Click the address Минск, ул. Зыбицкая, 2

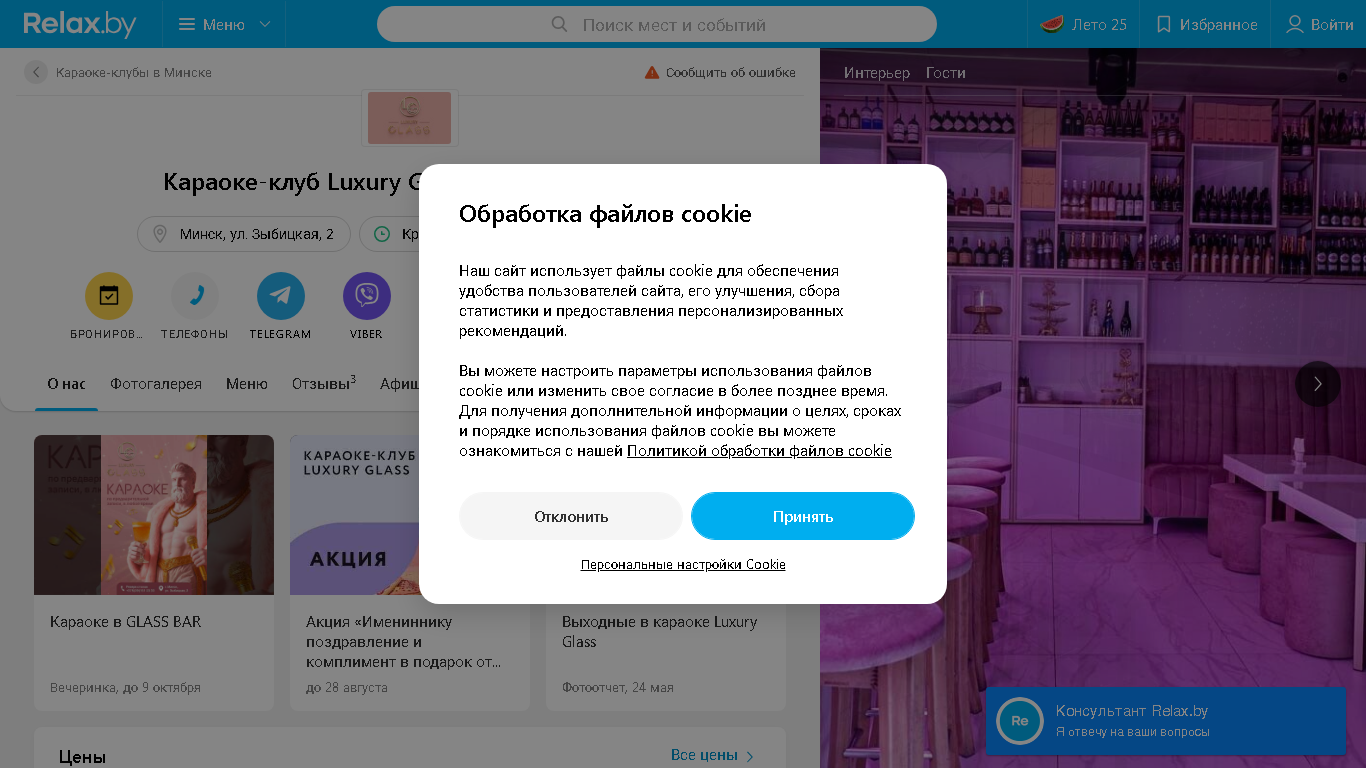[x=244, y=234]
